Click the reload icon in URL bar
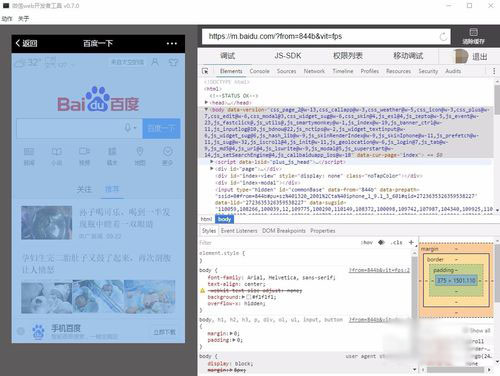 coord(443,37)
